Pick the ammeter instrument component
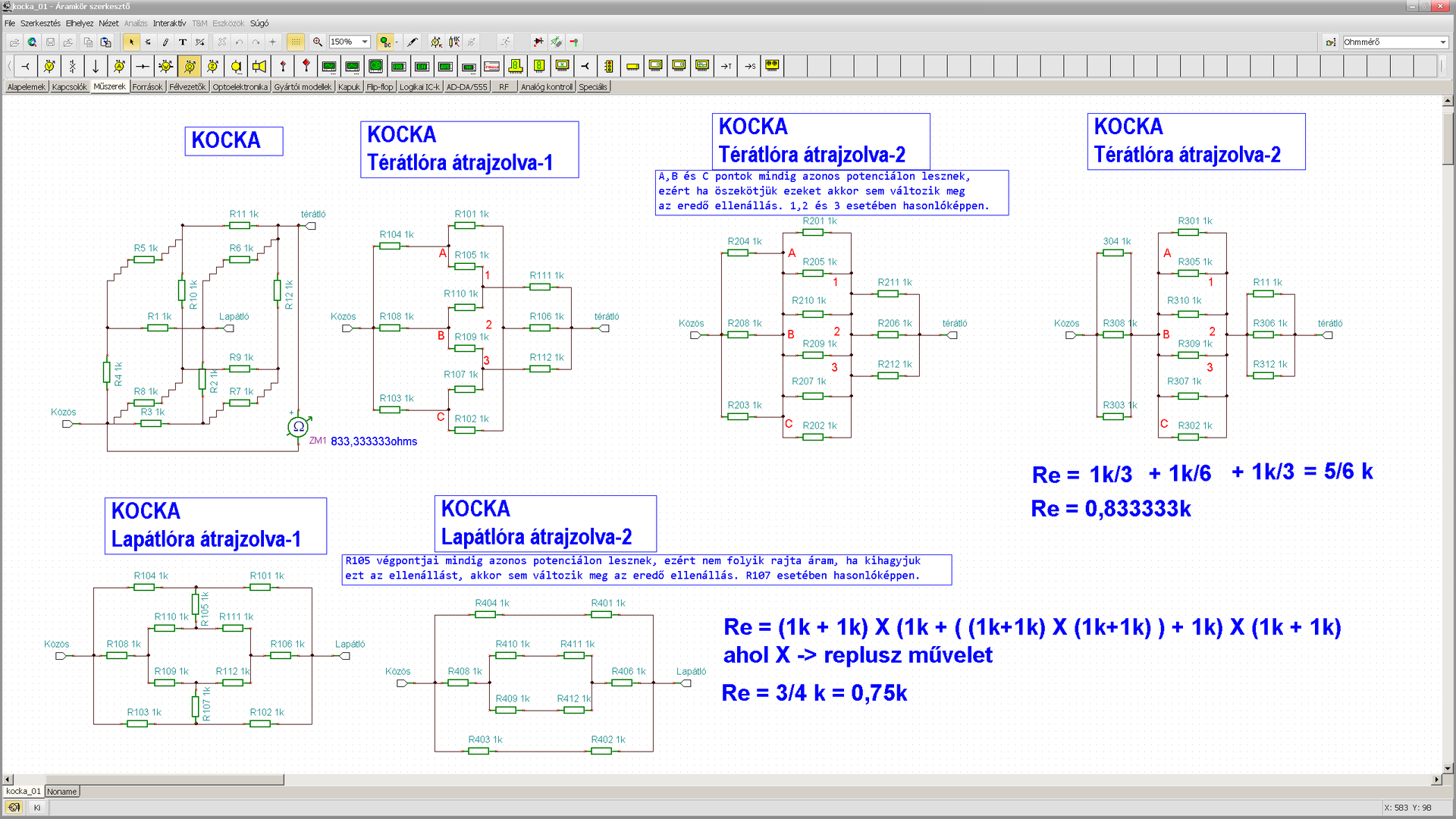 tap(119, 67)
